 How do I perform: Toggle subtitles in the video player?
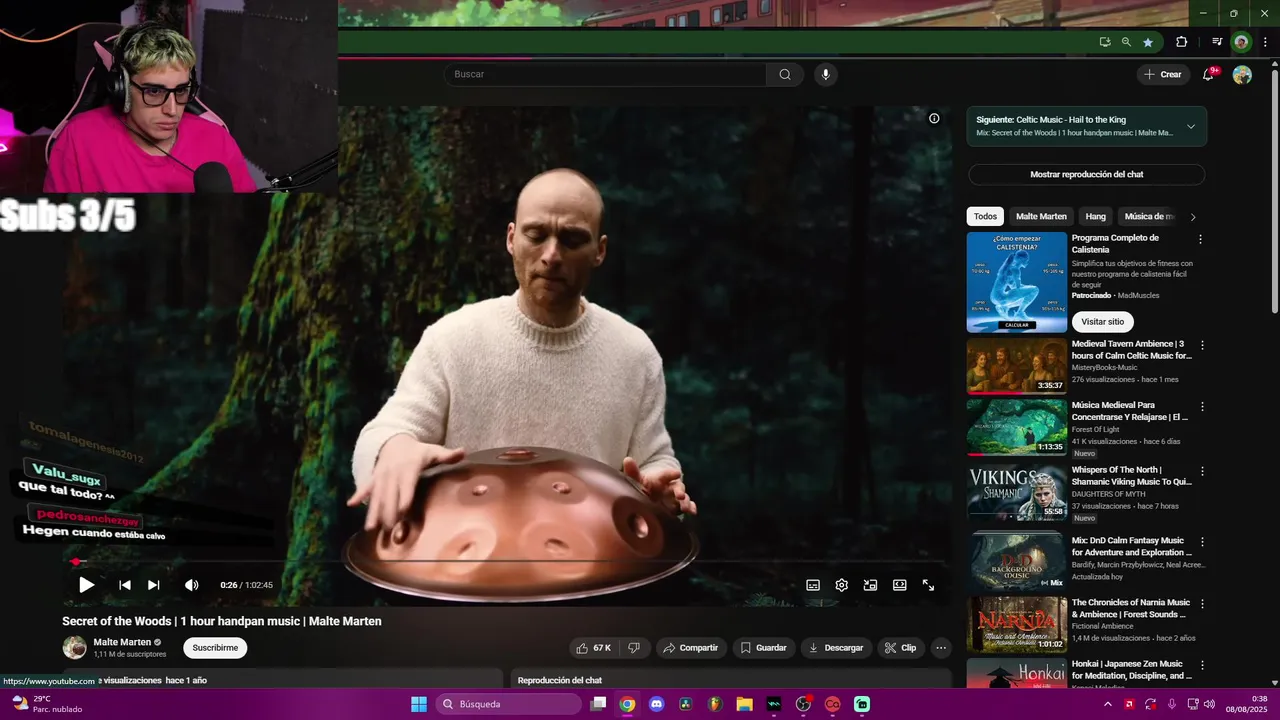tap(813, 585)
